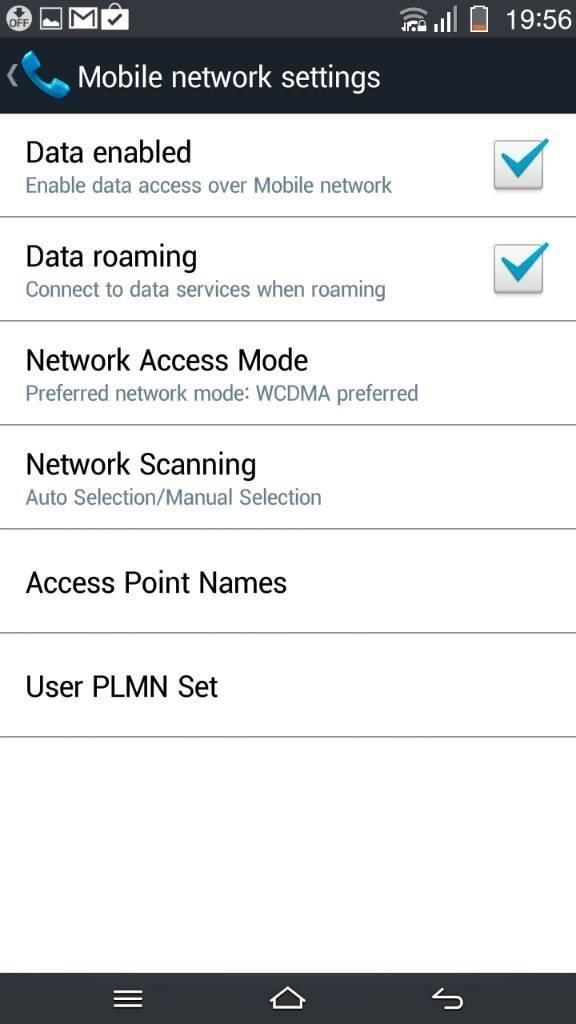Tap the hardware menu navigation button

128,999
